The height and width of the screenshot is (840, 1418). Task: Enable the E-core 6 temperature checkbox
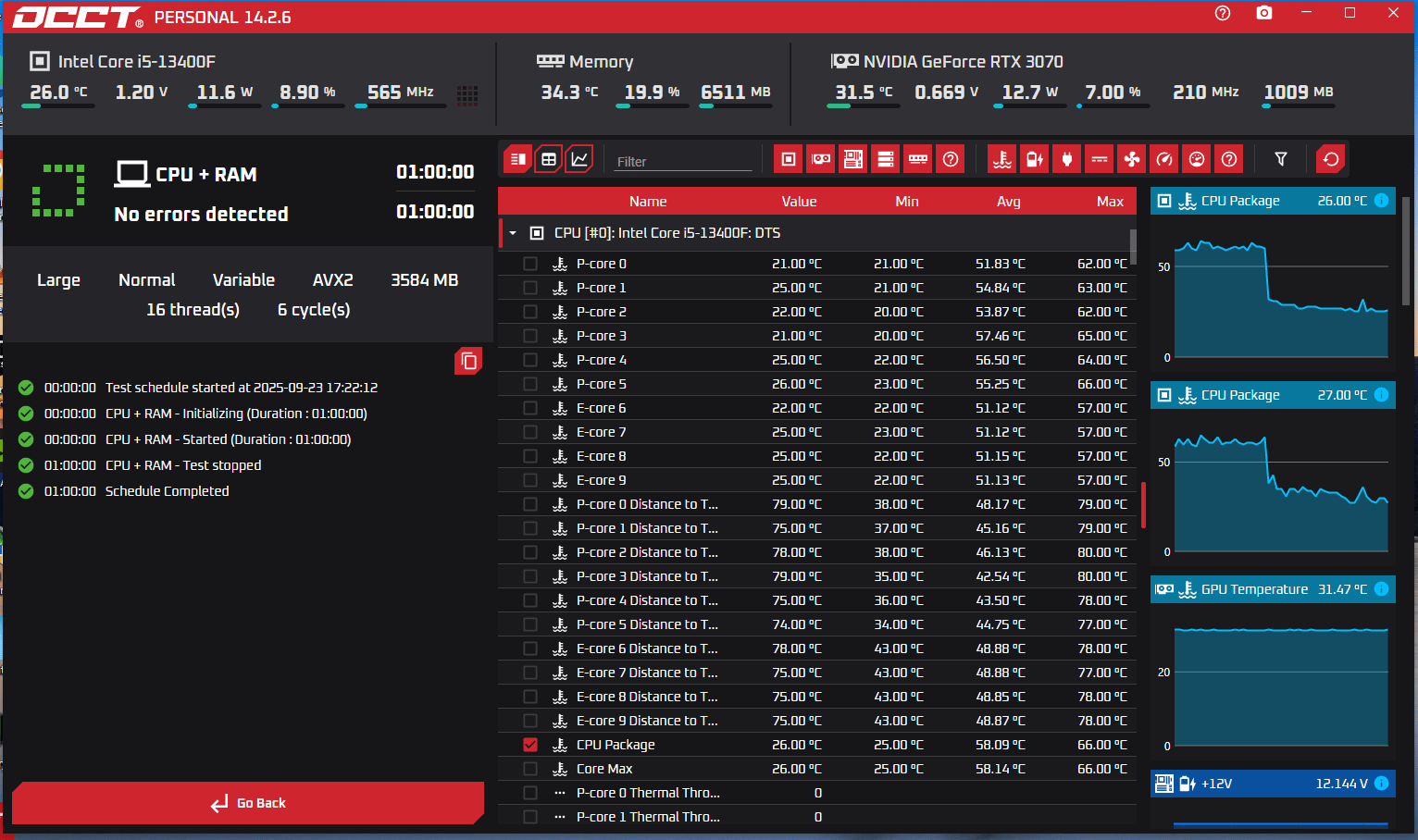(x=530, y=408)
